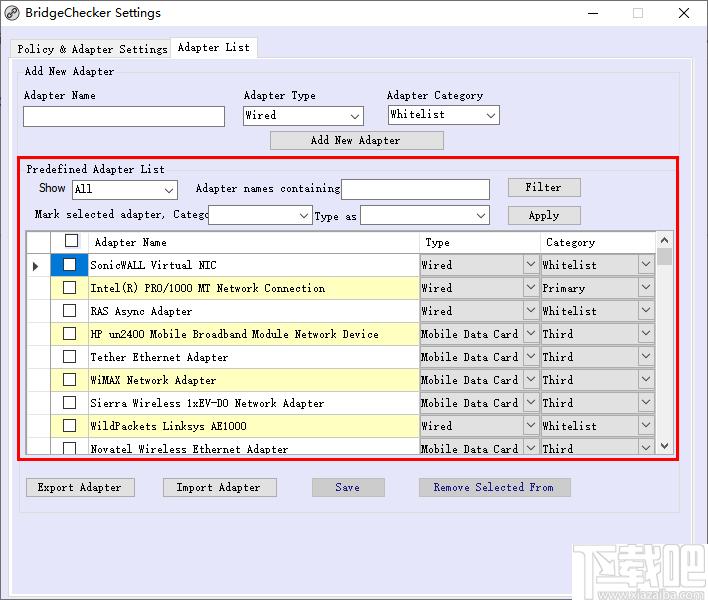Toggle the select-all checkbox in table header
Image resolution: width=708 pixels, height=600 pixels.
click(x=71, y=241)
